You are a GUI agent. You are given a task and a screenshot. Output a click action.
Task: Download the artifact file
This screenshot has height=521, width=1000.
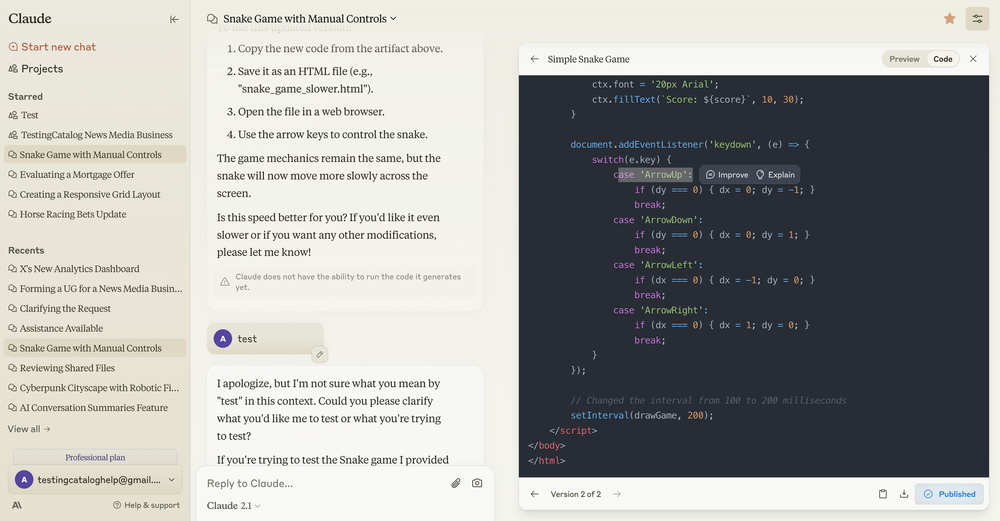pos(903,494)
